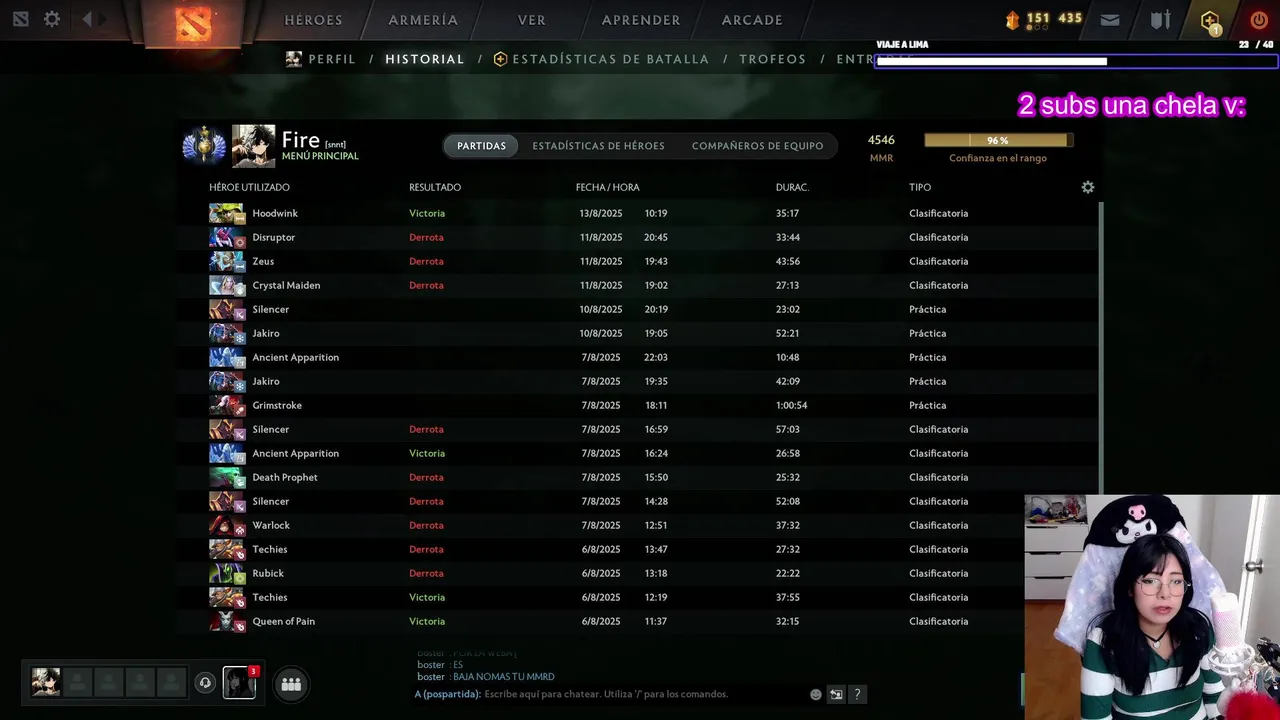Switch to the Perfil tab
This screenshot has width=1280, height=720.
pyautogui.click(x=332, y=59)
